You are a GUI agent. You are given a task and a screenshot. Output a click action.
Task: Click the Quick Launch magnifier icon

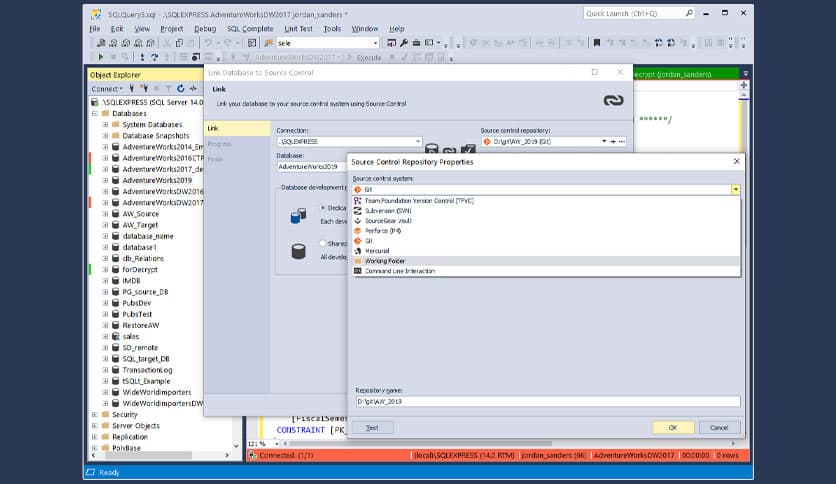point(689,13)
